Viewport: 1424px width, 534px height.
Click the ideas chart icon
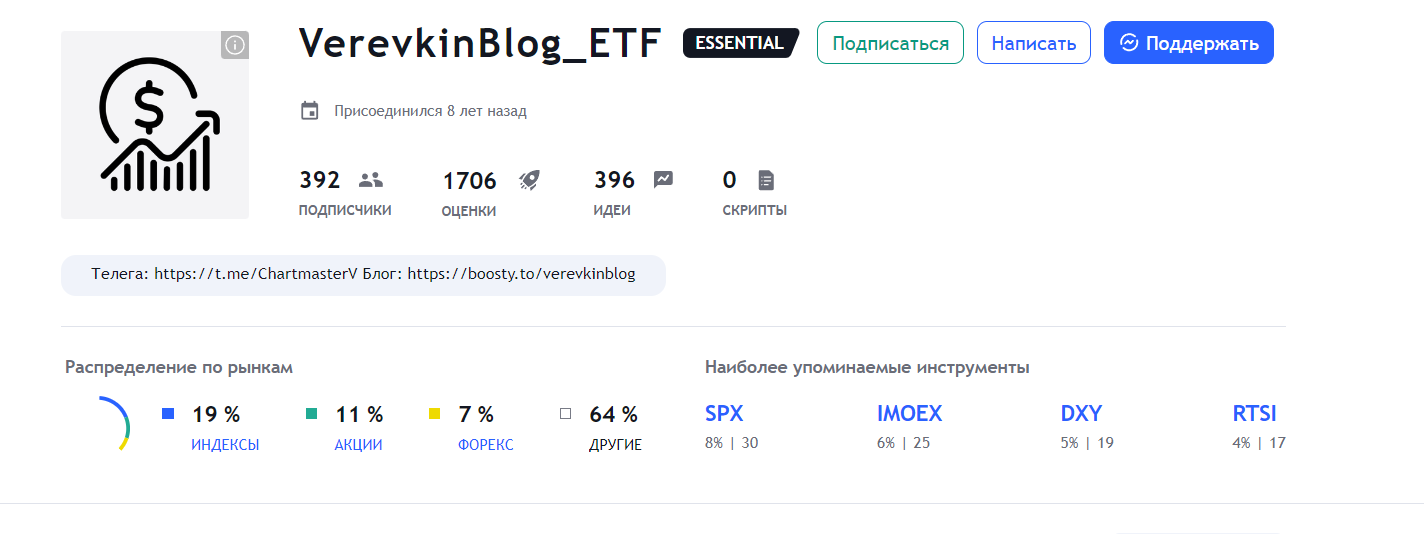tap(663, 180)
